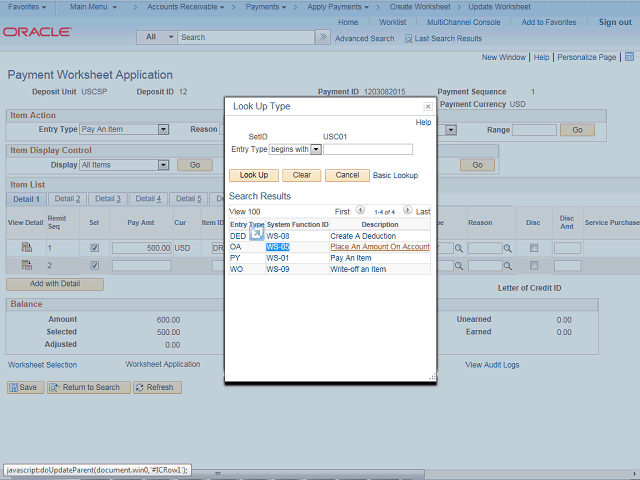Click the Reason lookup magnifier in row 1

pos(507,247)
